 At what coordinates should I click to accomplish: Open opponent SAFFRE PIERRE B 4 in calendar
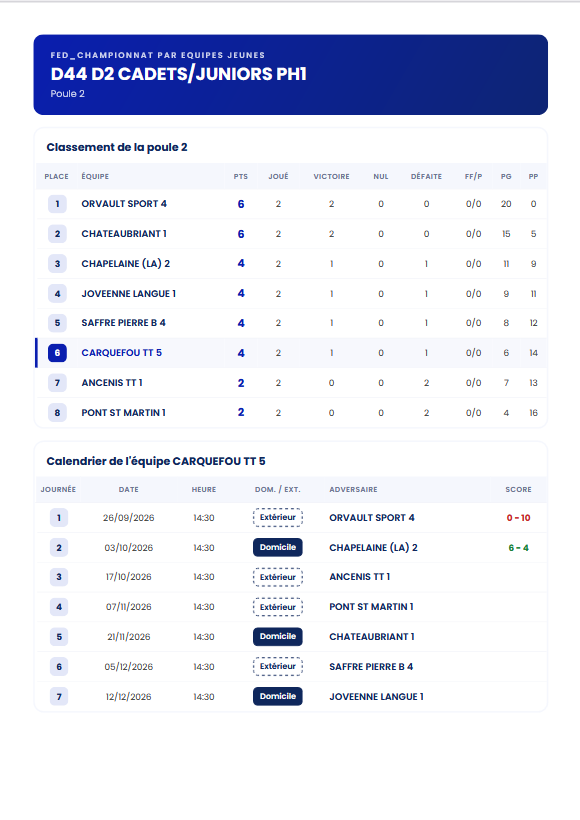click(x=371, y=667)
